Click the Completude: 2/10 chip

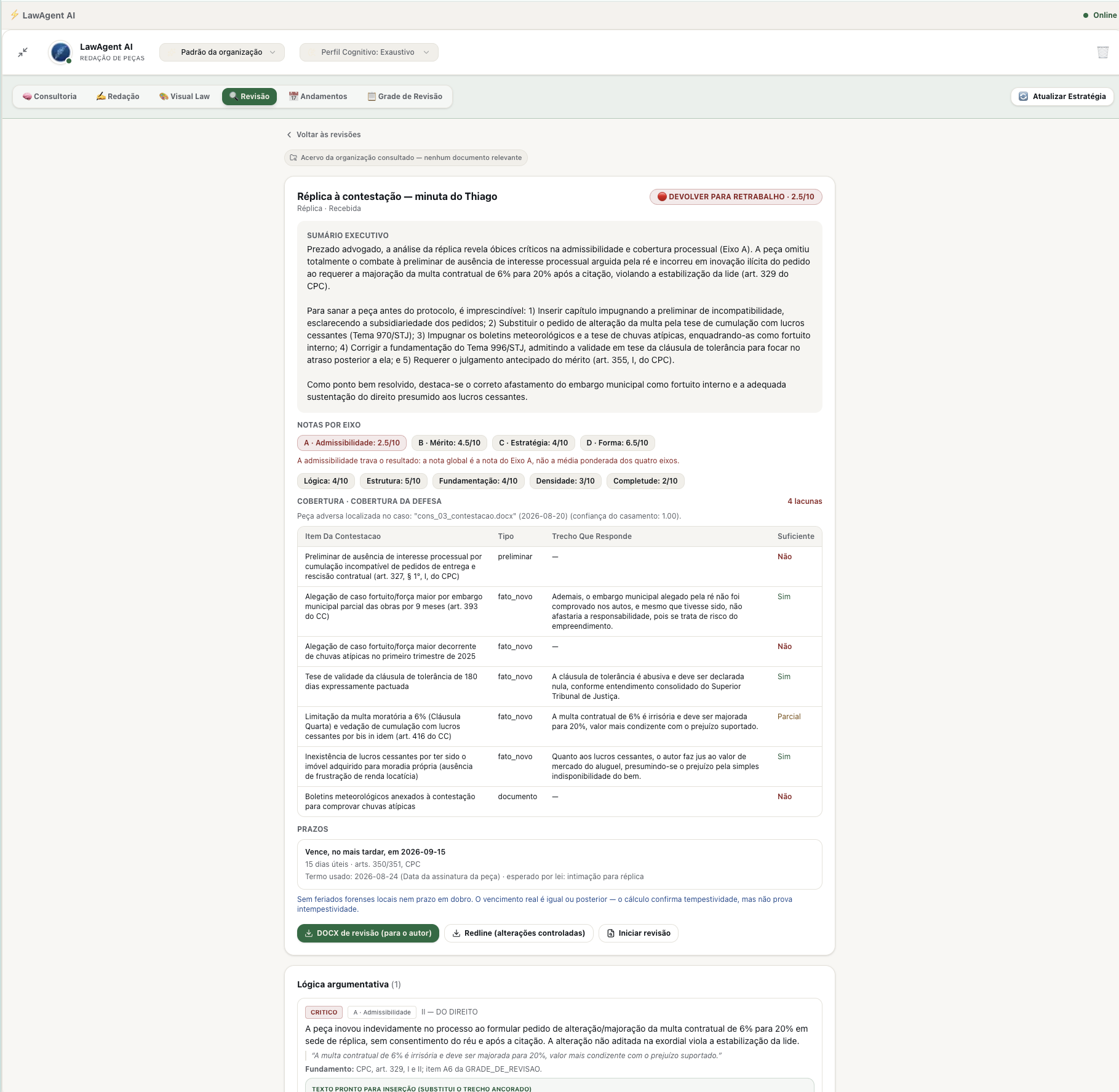pyautogui.click(x=645, y=481)
